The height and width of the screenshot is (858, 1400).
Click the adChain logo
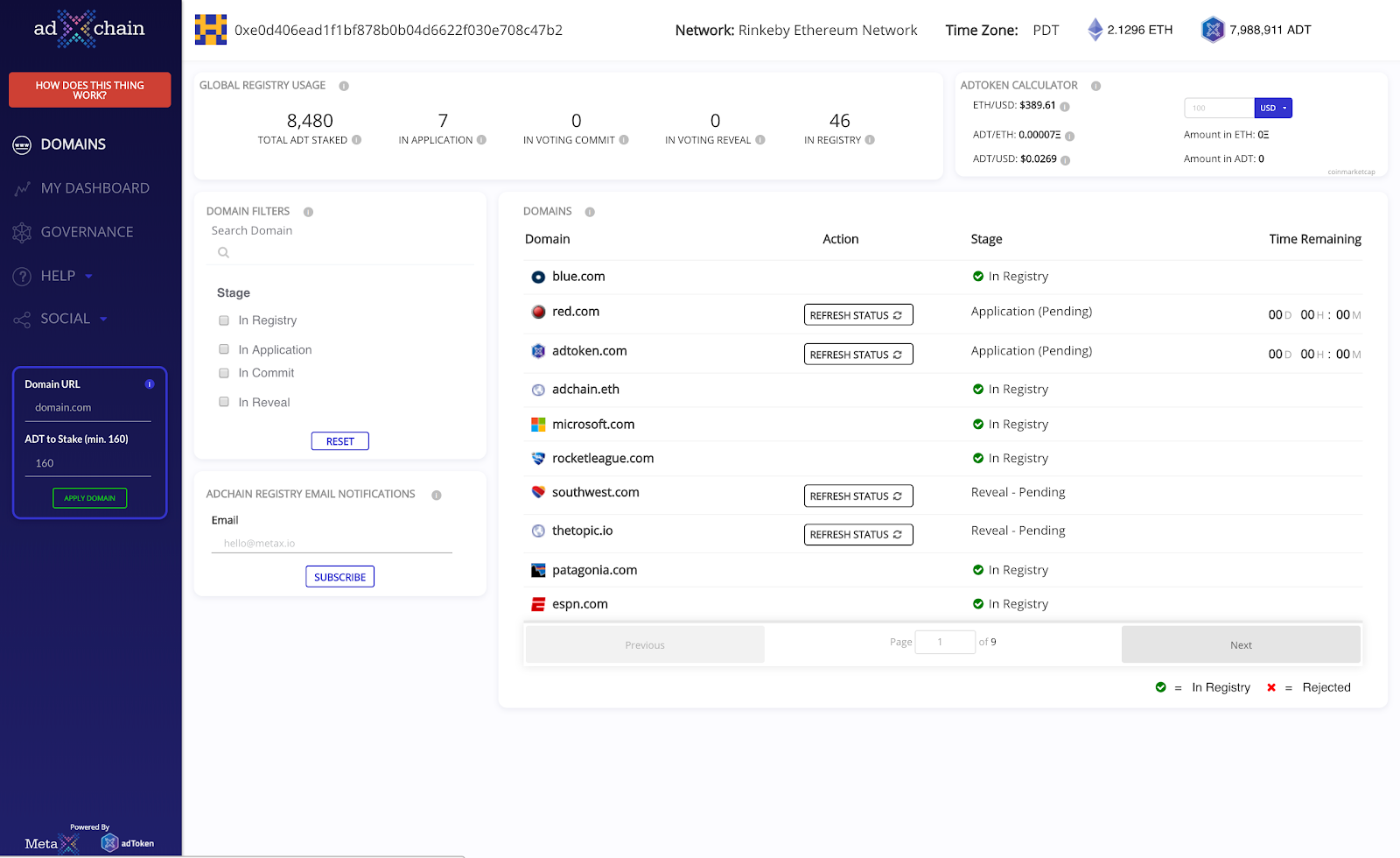[89, 29]
